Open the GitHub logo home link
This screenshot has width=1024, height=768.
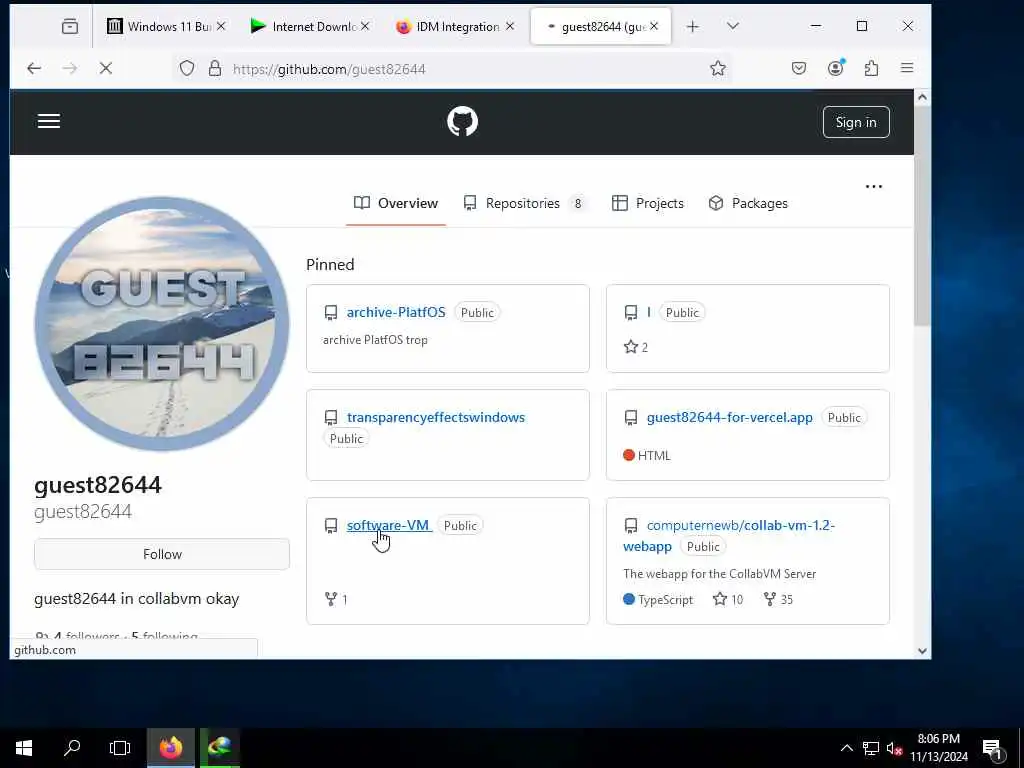click(462, 121)
